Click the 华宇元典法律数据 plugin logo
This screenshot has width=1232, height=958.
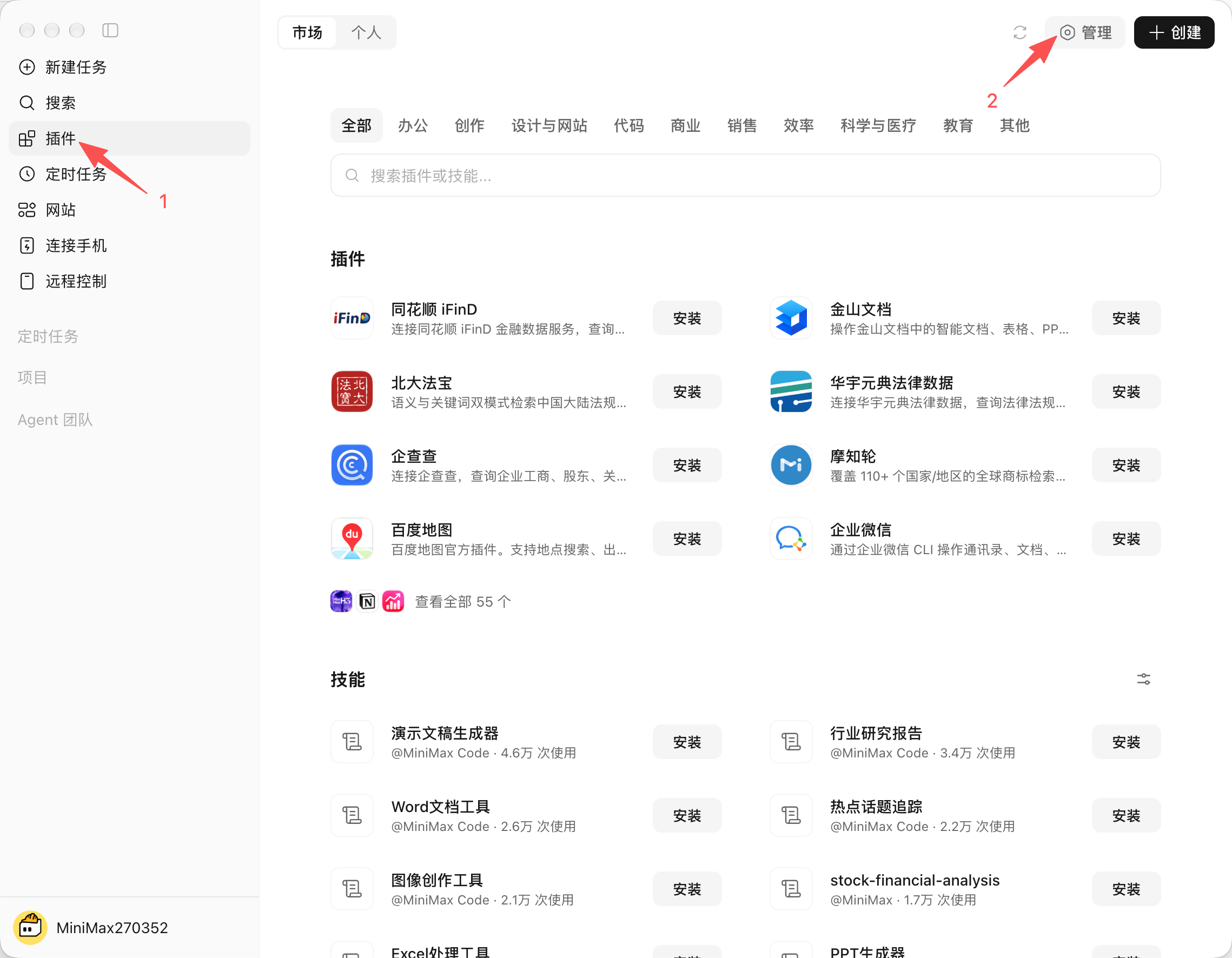pyautogui.click(x=791, y=391)
